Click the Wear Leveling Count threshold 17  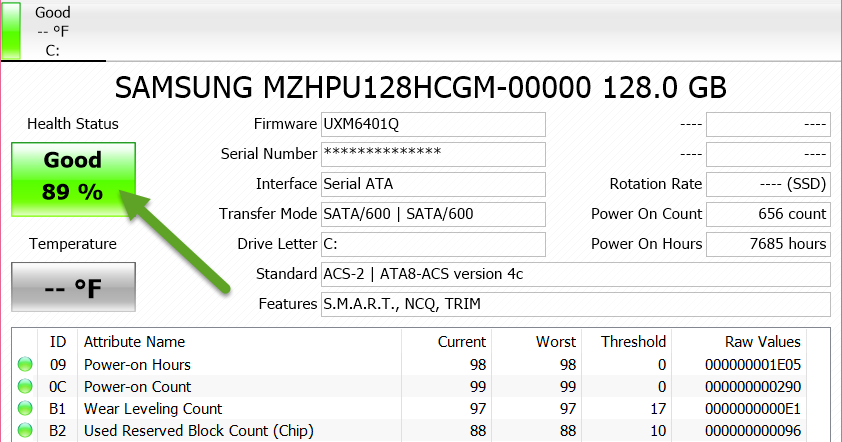(658, 409)
